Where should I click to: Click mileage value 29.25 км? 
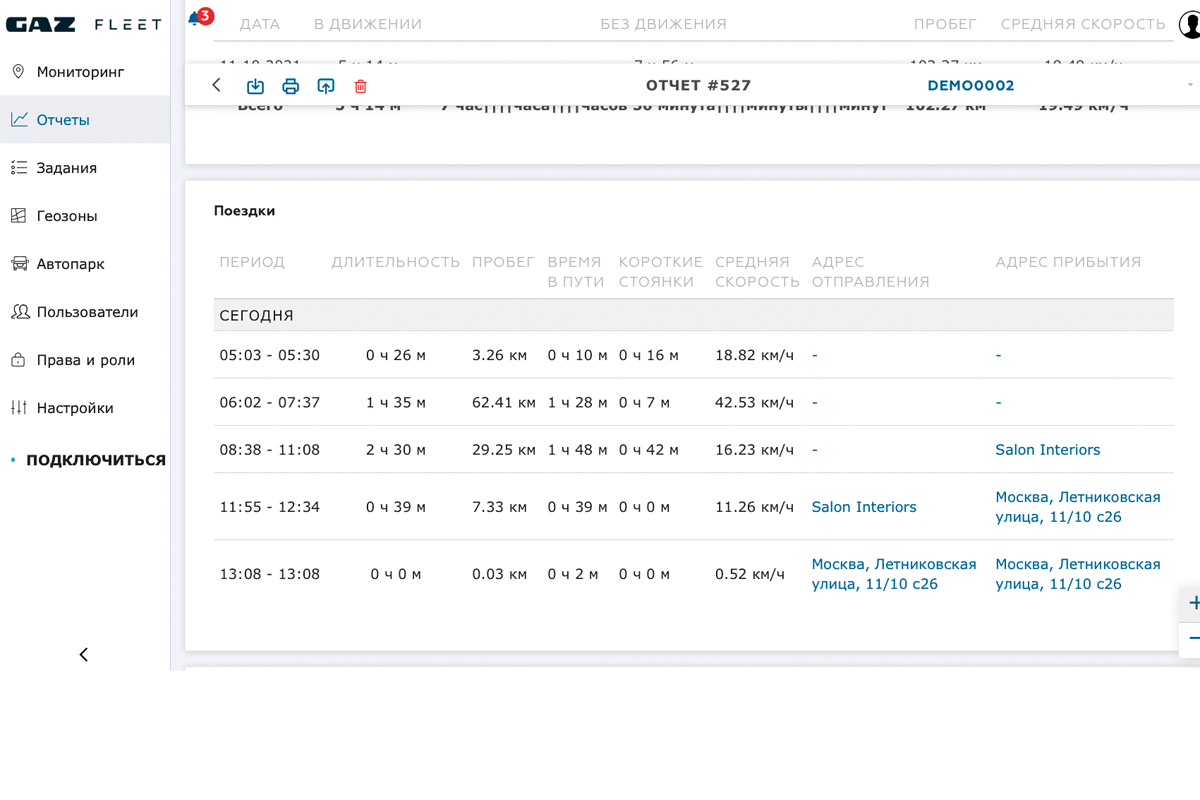[504, 450]
